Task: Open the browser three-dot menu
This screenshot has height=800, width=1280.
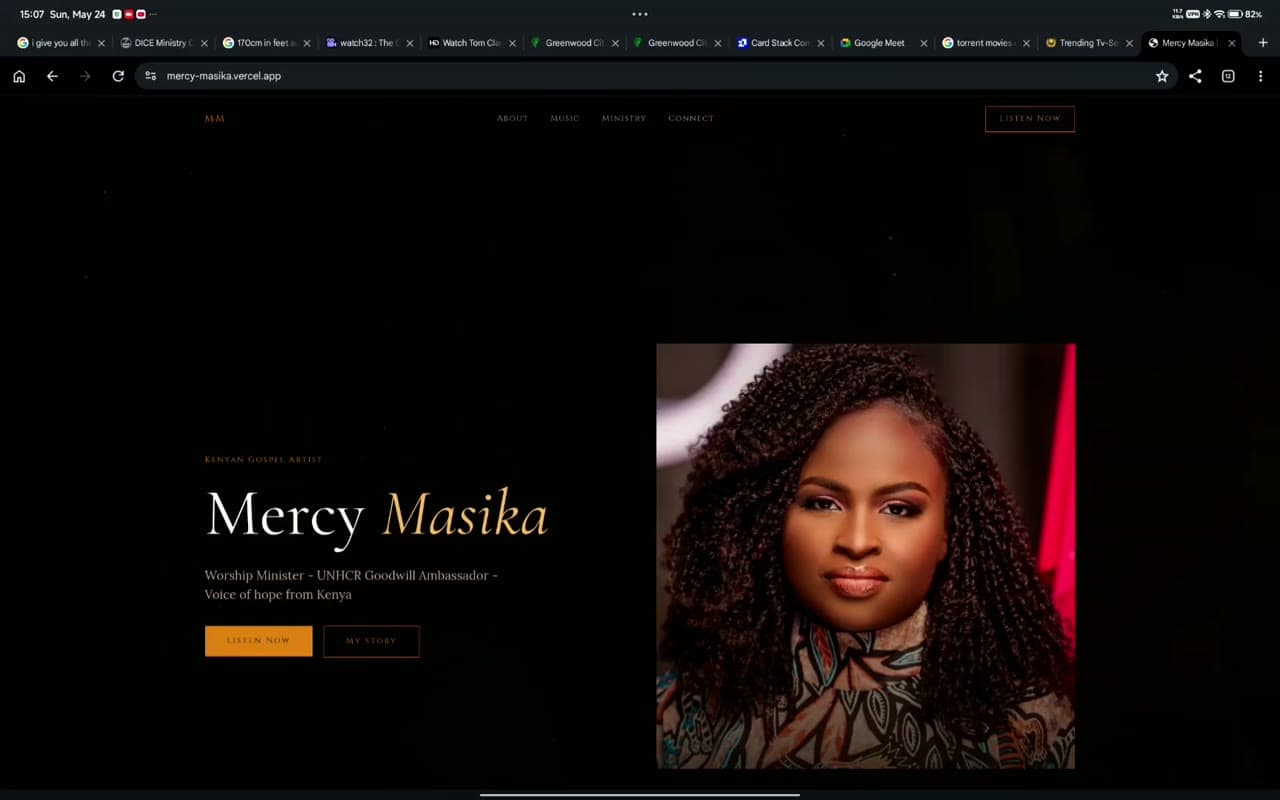Action: pos(1260,76)
